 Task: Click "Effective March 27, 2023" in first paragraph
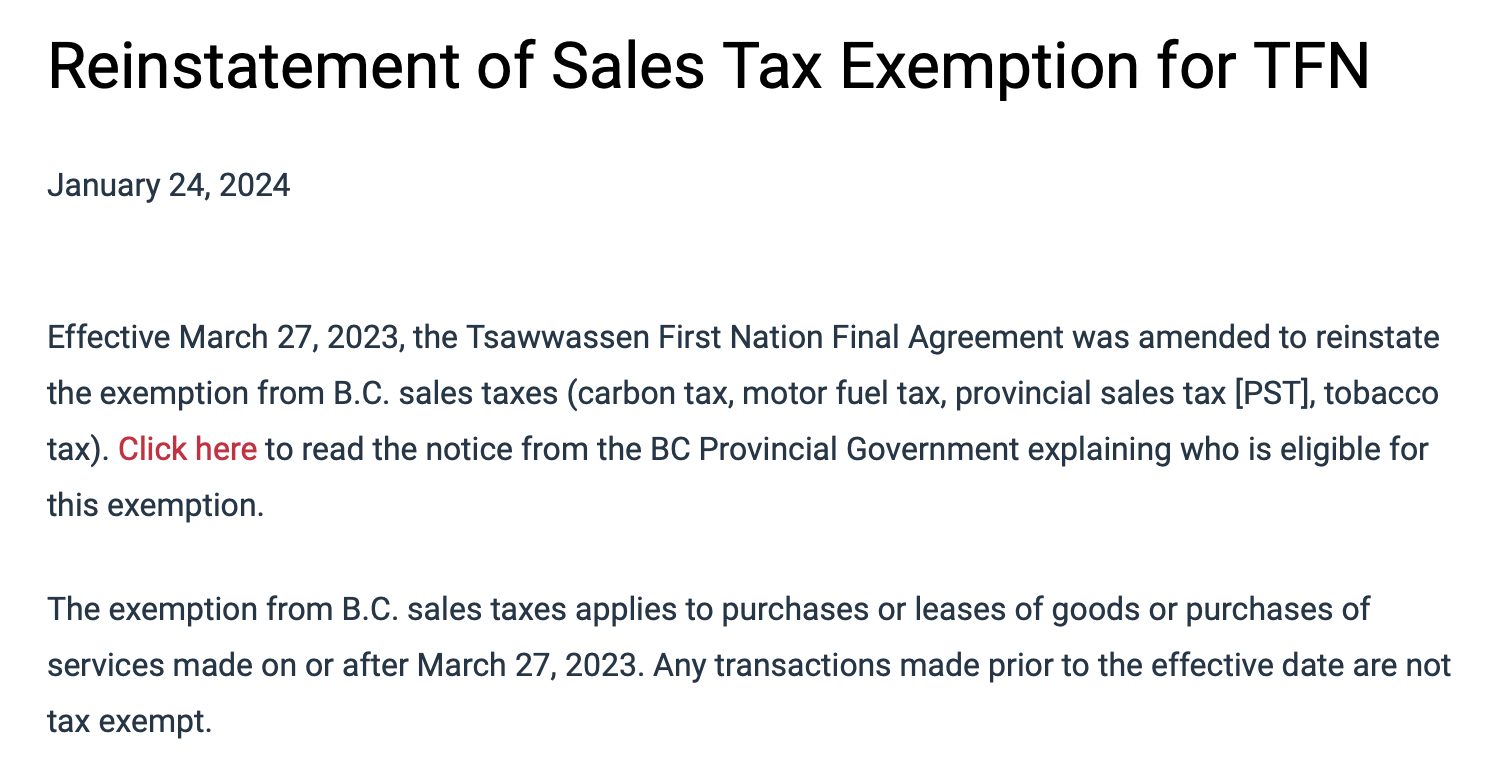point(225,338)
